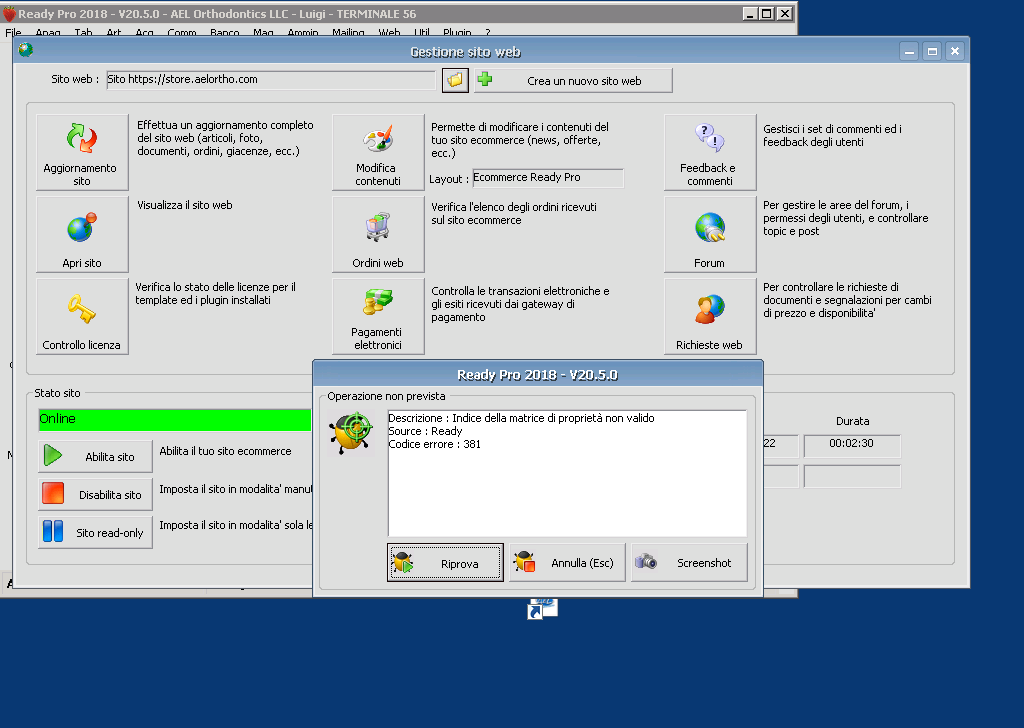Maximize the Gestione sito web window

click(932, 51)
